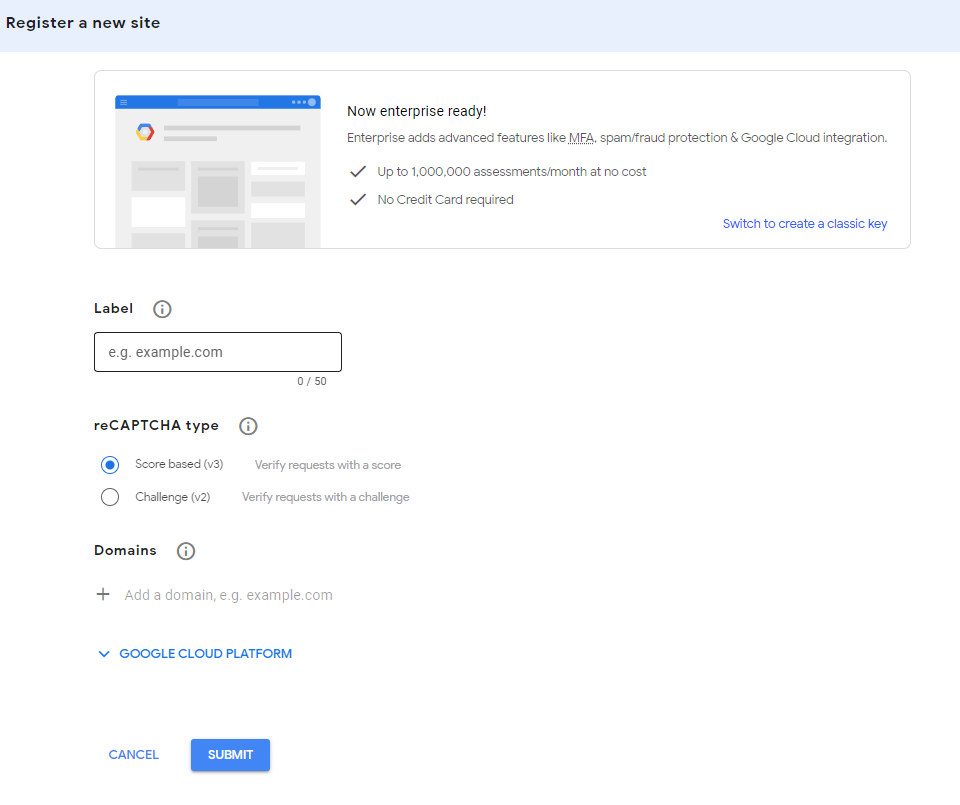
Task: Click the Label info icon
Action: (x=162, y=309)
